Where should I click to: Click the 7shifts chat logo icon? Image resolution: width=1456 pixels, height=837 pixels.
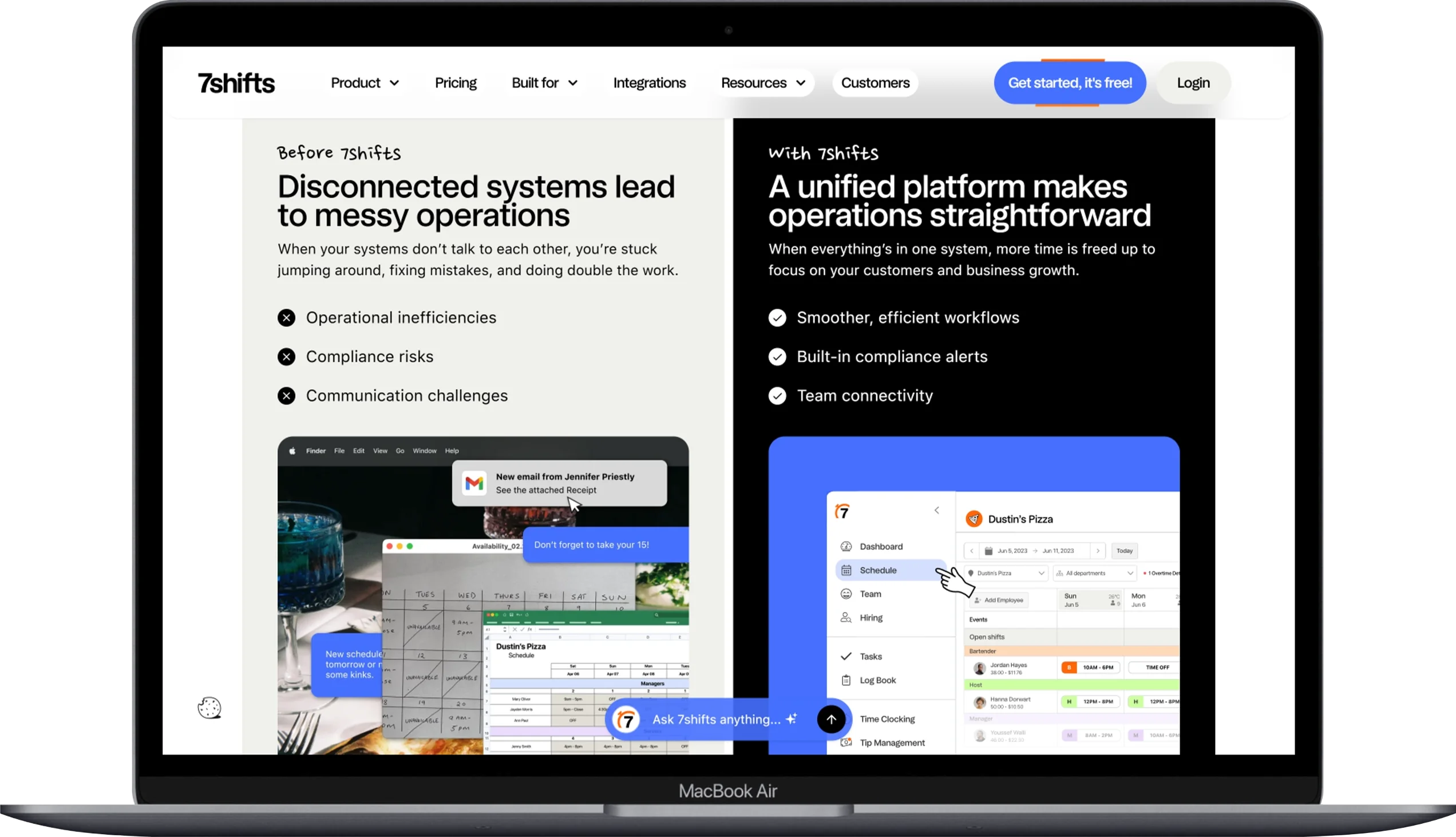626,719
